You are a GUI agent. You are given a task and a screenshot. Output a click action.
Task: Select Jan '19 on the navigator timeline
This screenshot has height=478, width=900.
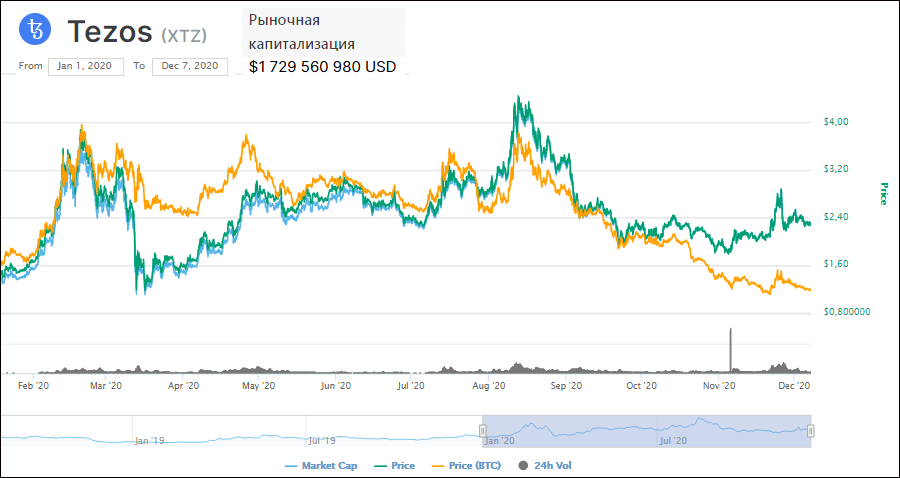(148, 440)
